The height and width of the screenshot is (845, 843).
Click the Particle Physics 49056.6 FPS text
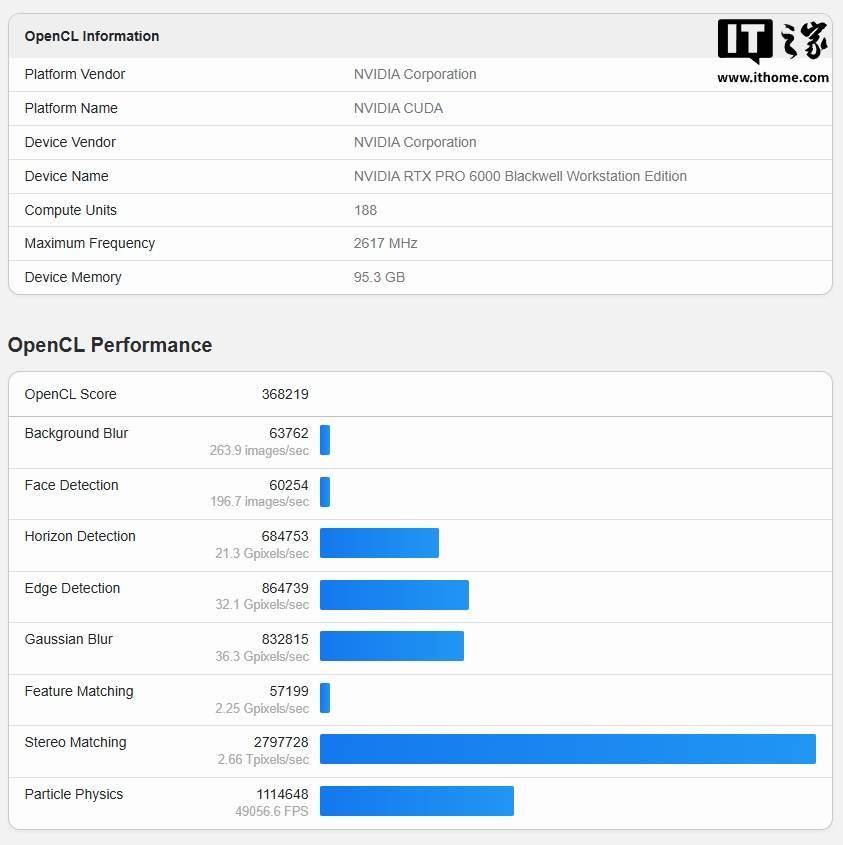click(x=272, y=811)
